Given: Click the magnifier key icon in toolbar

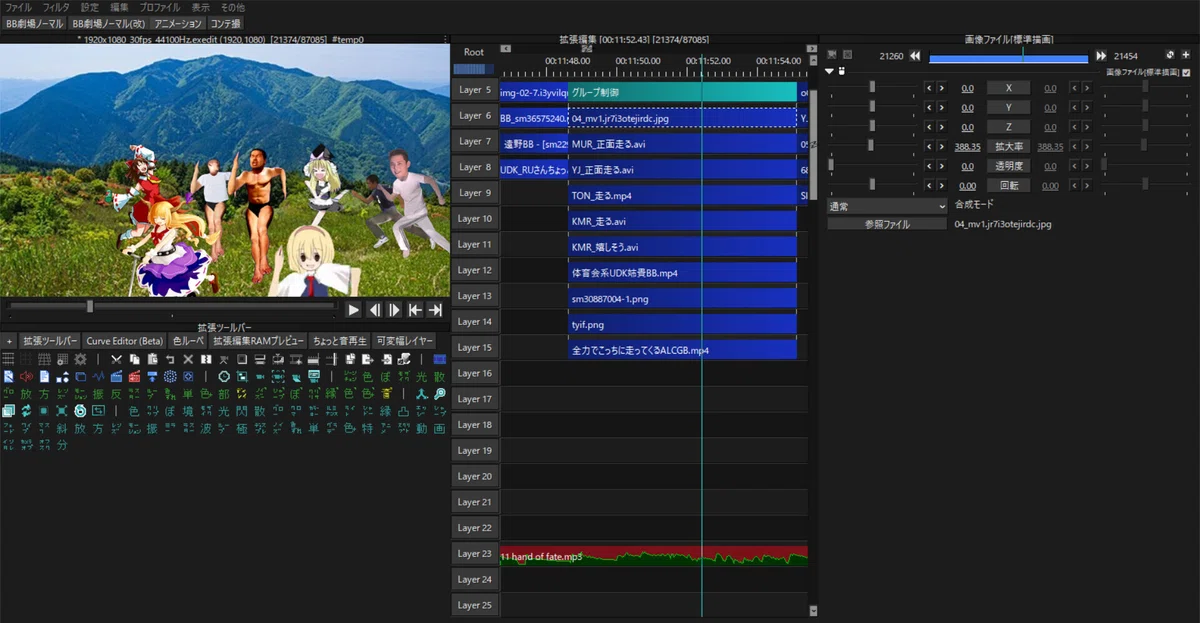Looking at the screenshot, I should [439, 394].
